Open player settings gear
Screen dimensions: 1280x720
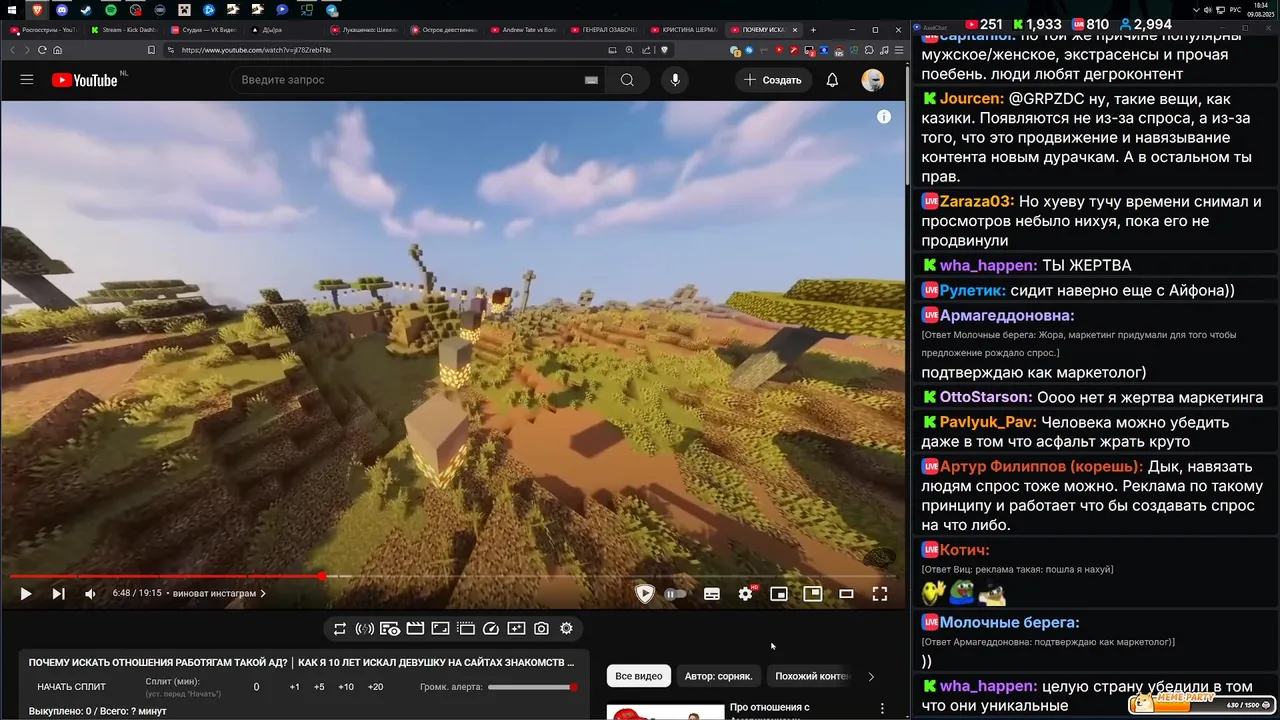tap(746, 594)
